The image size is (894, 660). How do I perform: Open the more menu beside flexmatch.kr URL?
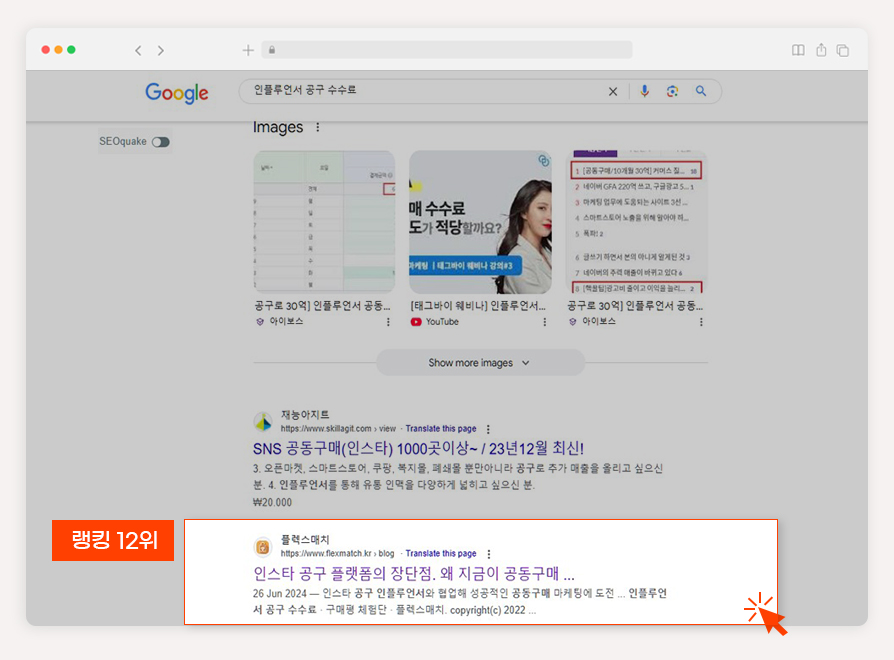pos(489,553)
